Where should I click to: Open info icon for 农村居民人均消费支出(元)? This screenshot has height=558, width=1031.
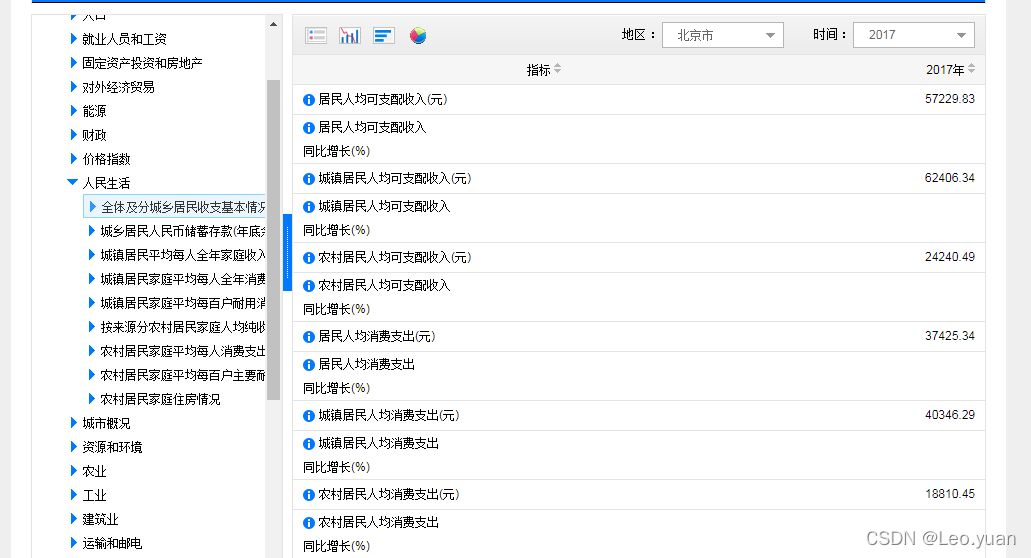(x=308, y=495)
